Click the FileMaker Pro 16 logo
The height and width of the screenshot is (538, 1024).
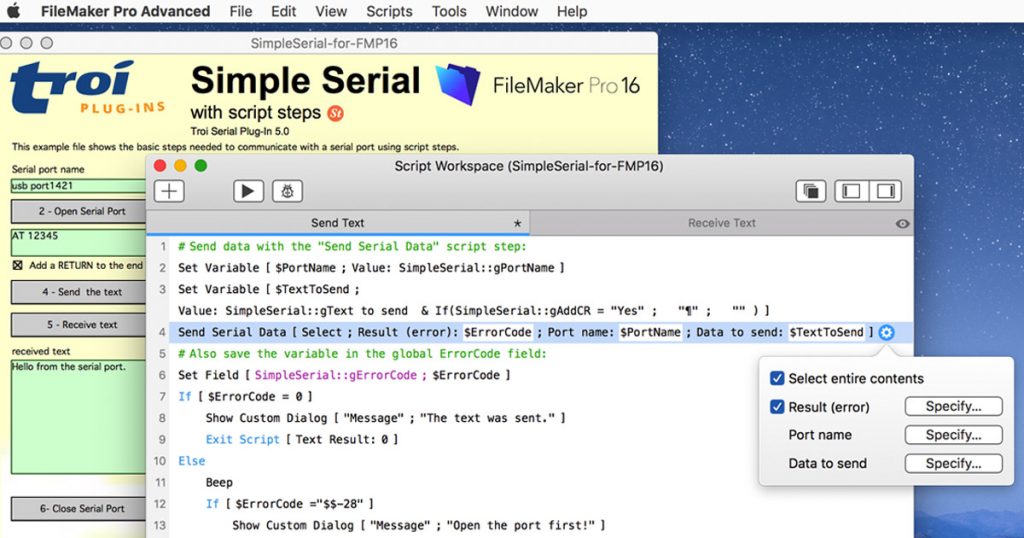coord(537,85)
